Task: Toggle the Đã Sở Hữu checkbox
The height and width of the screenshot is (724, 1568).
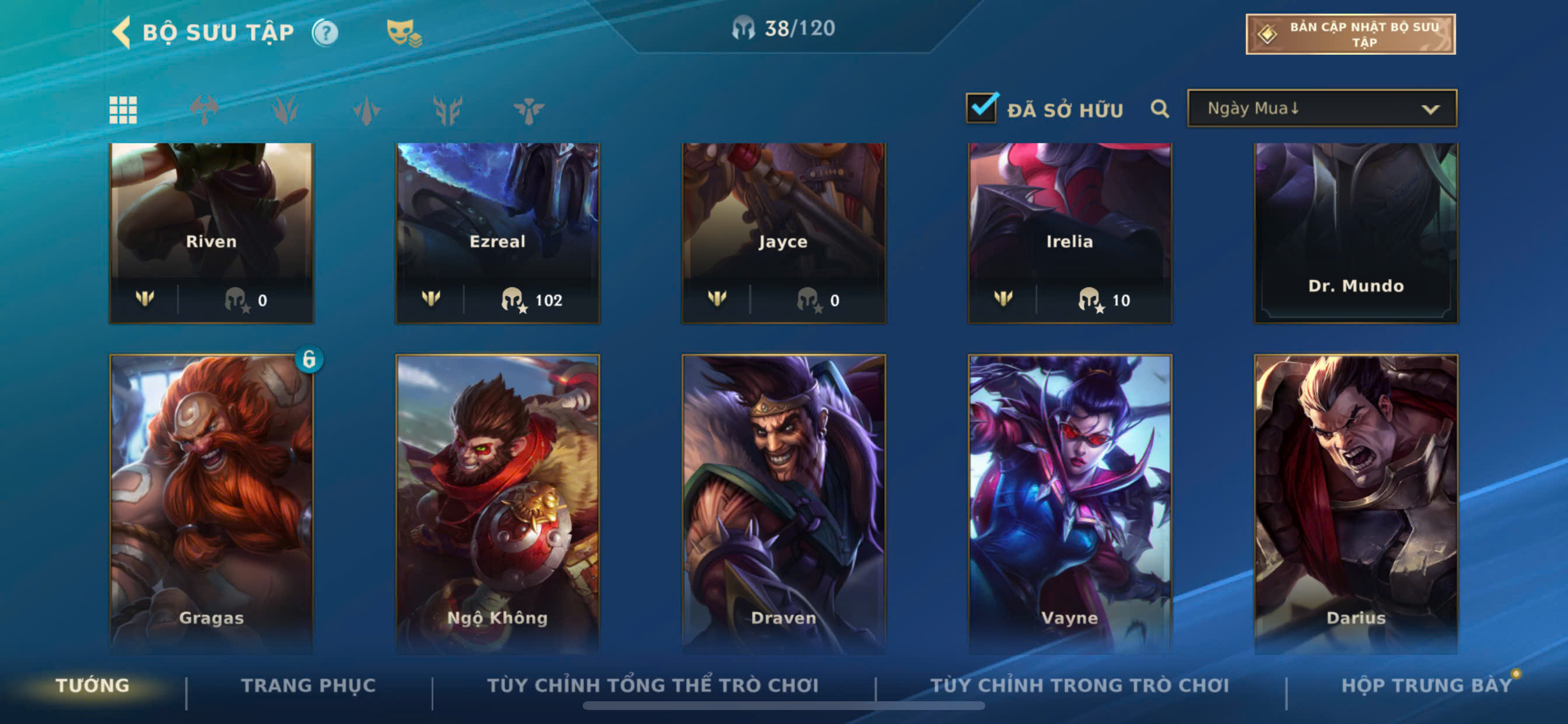Action: pyautogui.click(x=981, y=108)
